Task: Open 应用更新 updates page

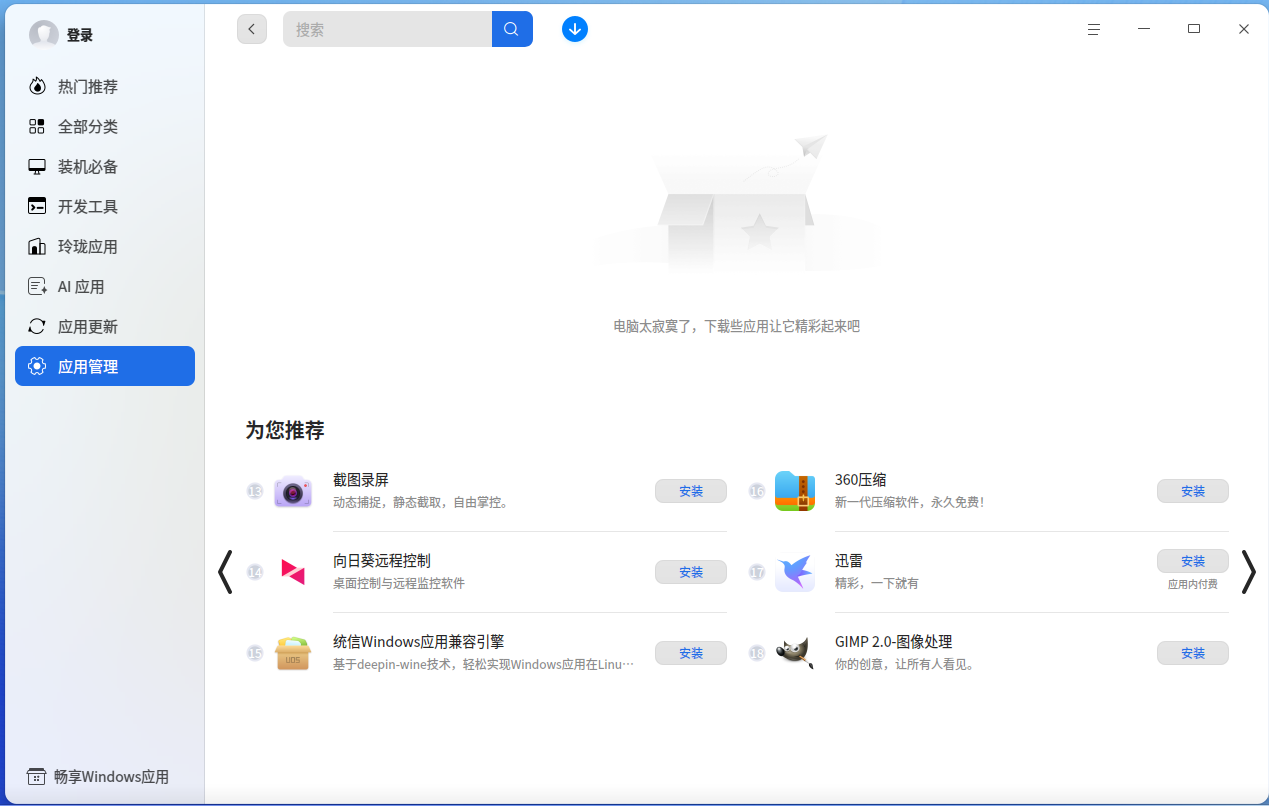Action: coord(105,327)
